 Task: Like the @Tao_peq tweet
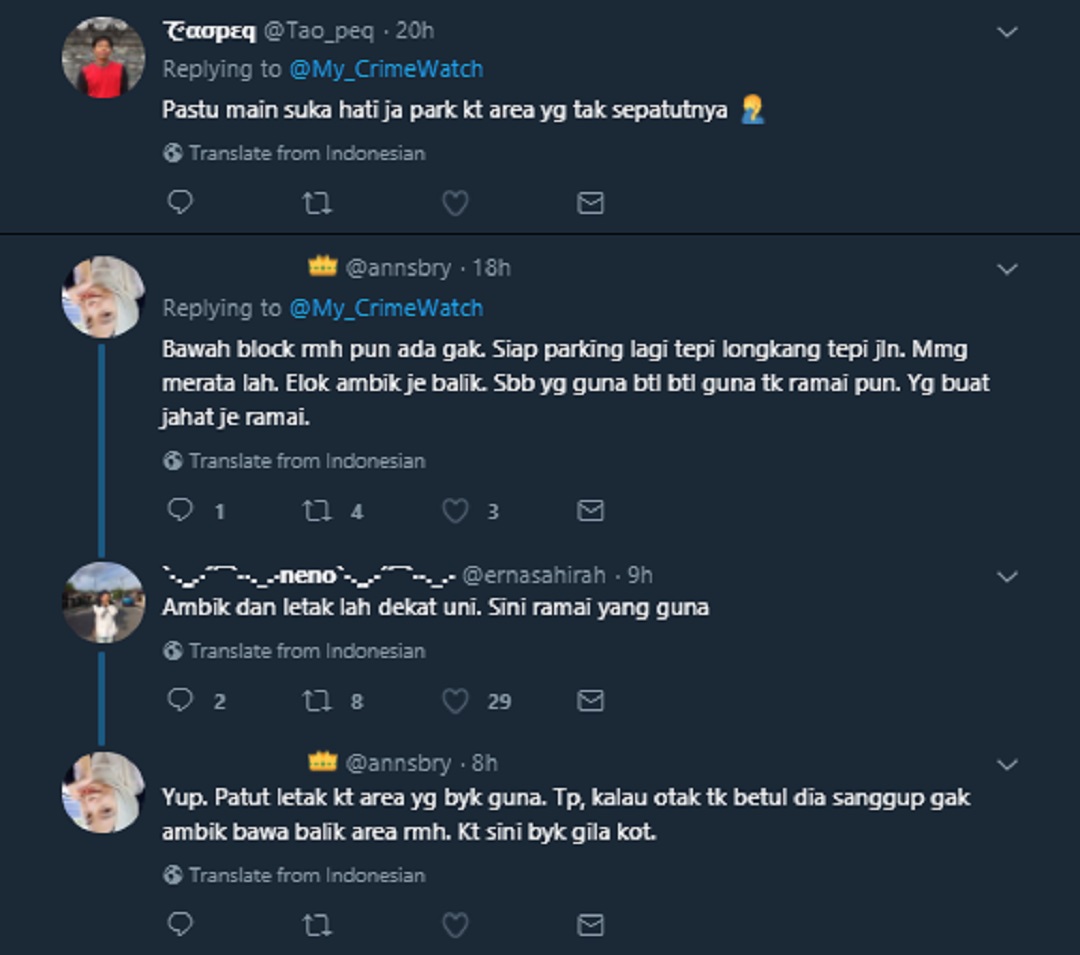click(455, 203)
